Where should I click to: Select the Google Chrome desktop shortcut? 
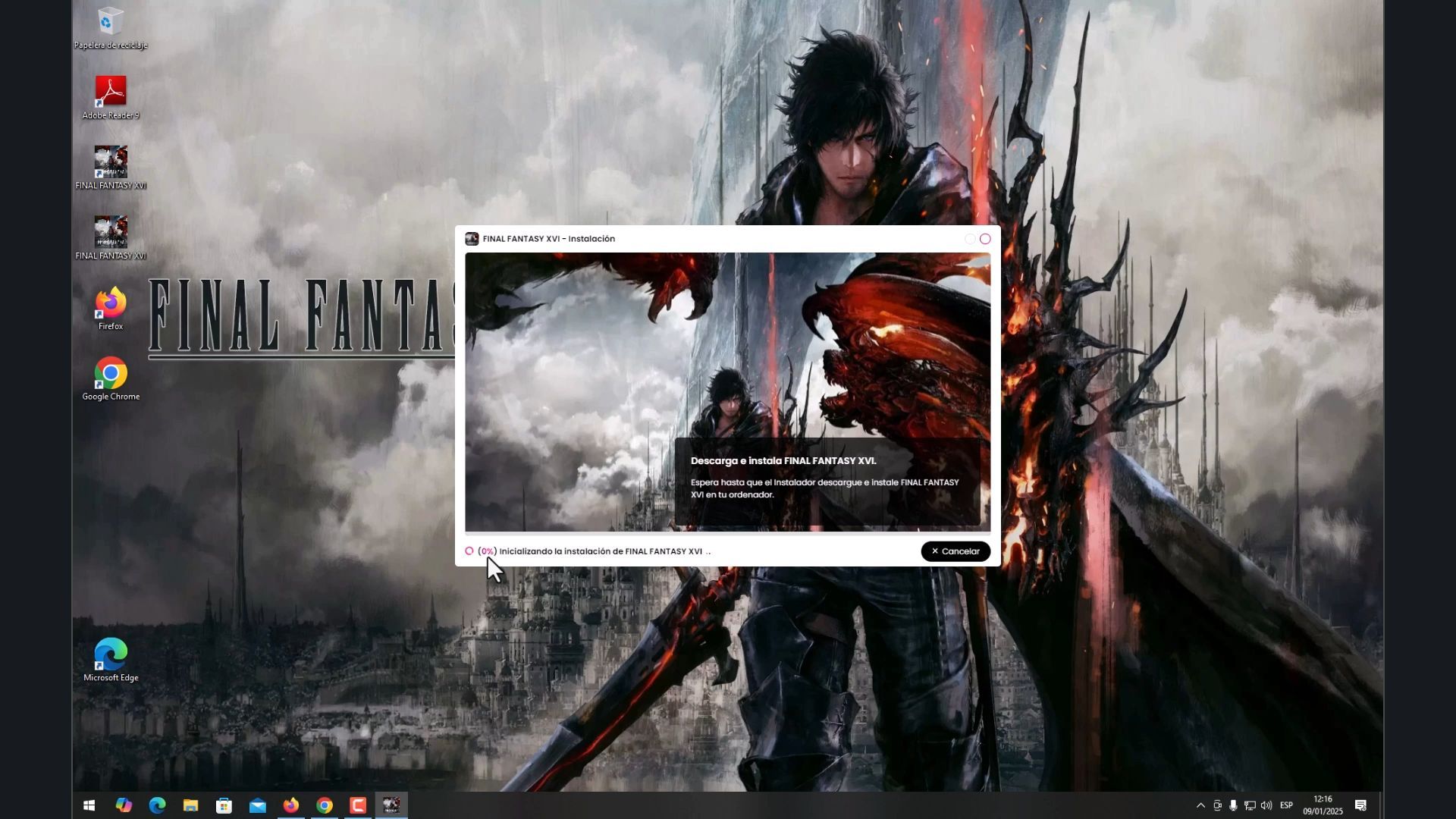(111, 379)
